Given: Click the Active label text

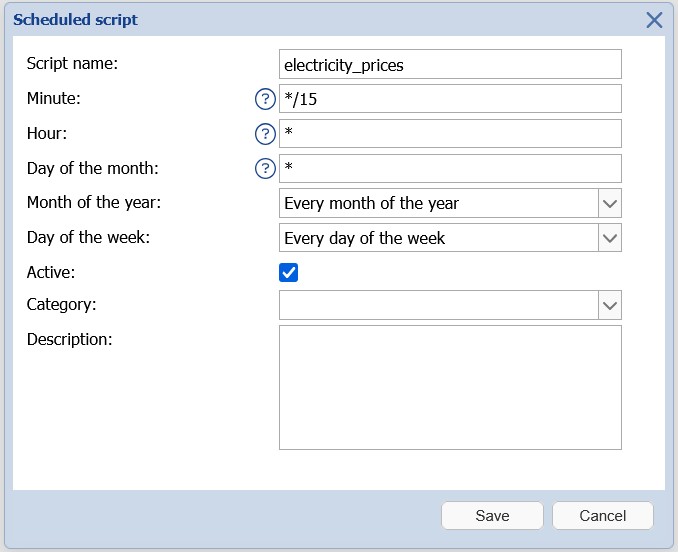Looking at the screenshot, I should (x=51, y=272).
